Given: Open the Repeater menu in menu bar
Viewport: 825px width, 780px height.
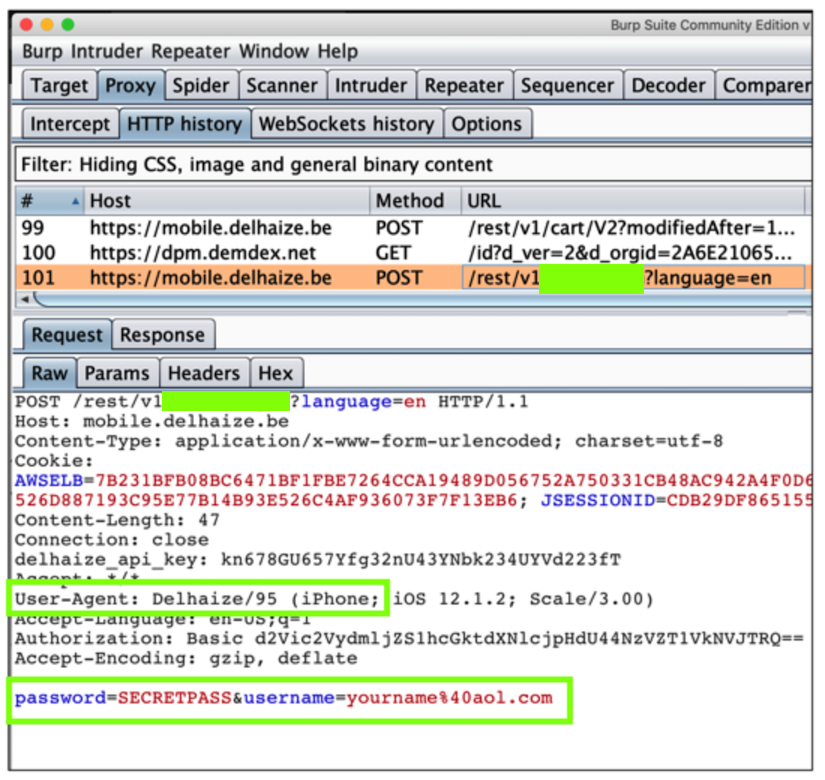Looking at the screenshot, I should pos(191,52).
